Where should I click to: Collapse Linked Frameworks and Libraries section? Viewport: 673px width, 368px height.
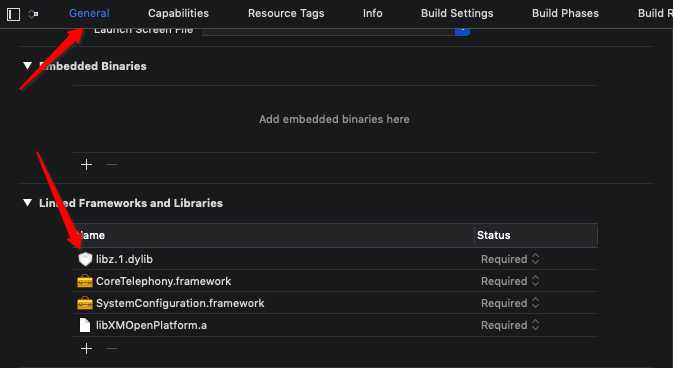pyautogui.click(x=27, y=203)
